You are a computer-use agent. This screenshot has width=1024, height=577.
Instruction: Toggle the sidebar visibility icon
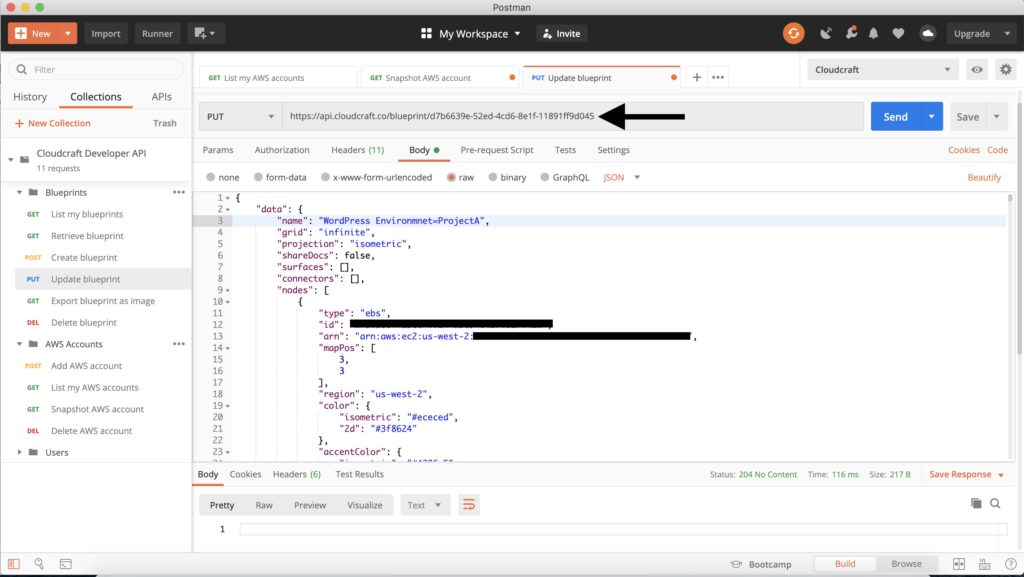click(15, 563)
